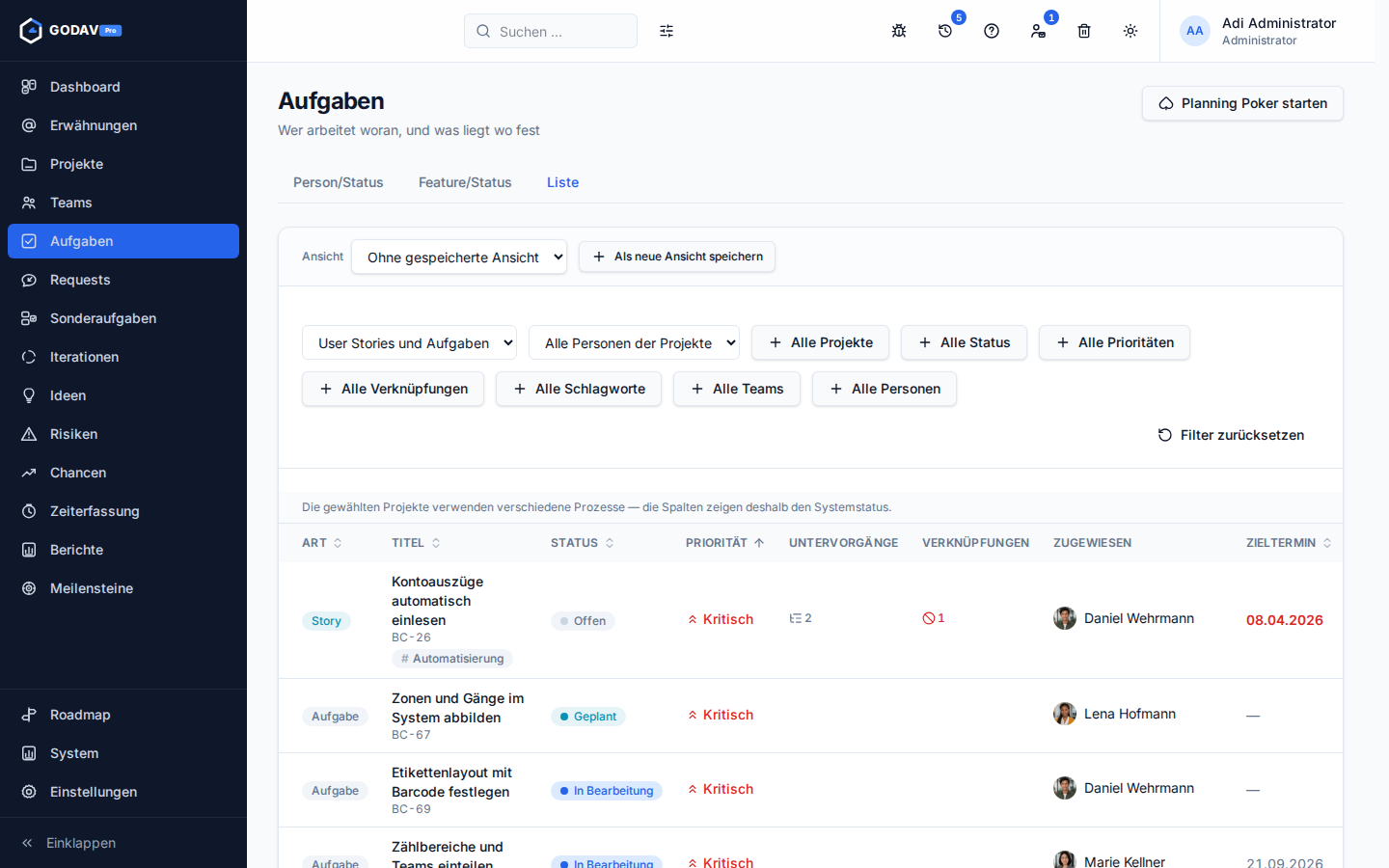Open the trash bin icon in header

tap(1084, 31)
